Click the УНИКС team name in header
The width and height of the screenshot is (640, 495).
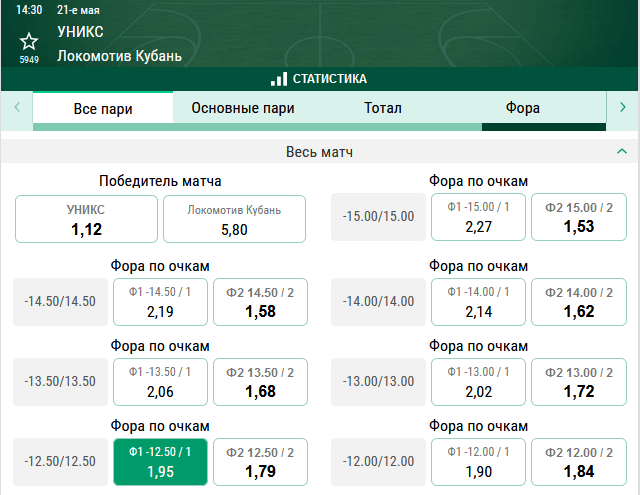point(80,32)
